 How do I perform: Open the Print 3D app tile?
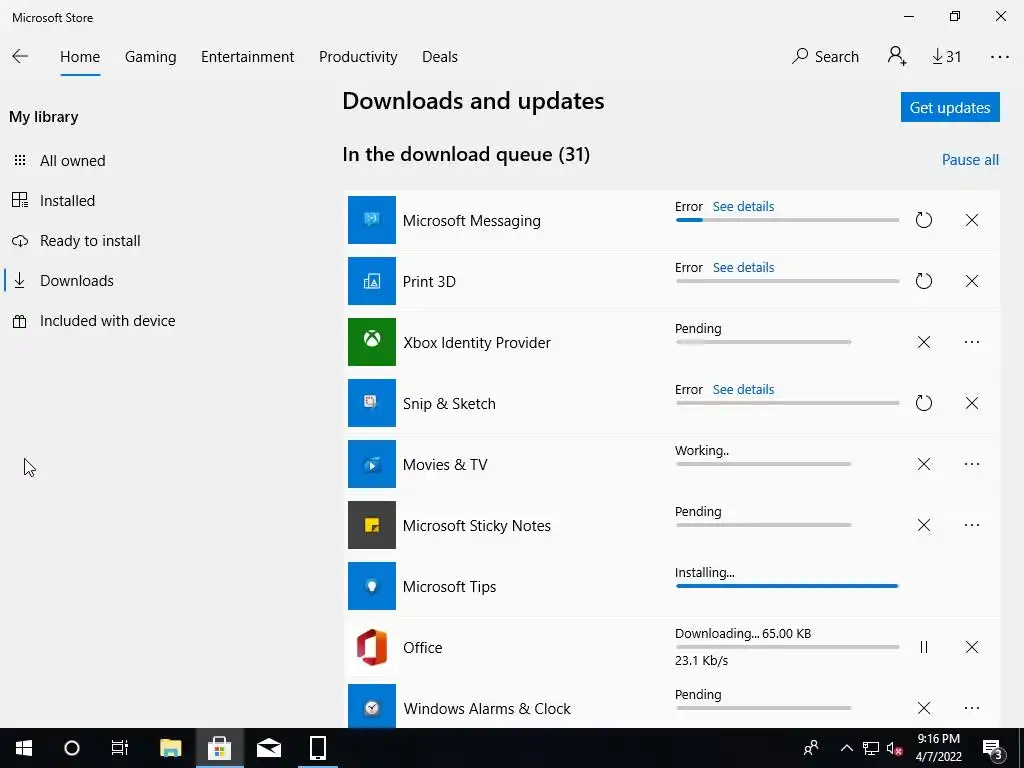pos(372,281)
